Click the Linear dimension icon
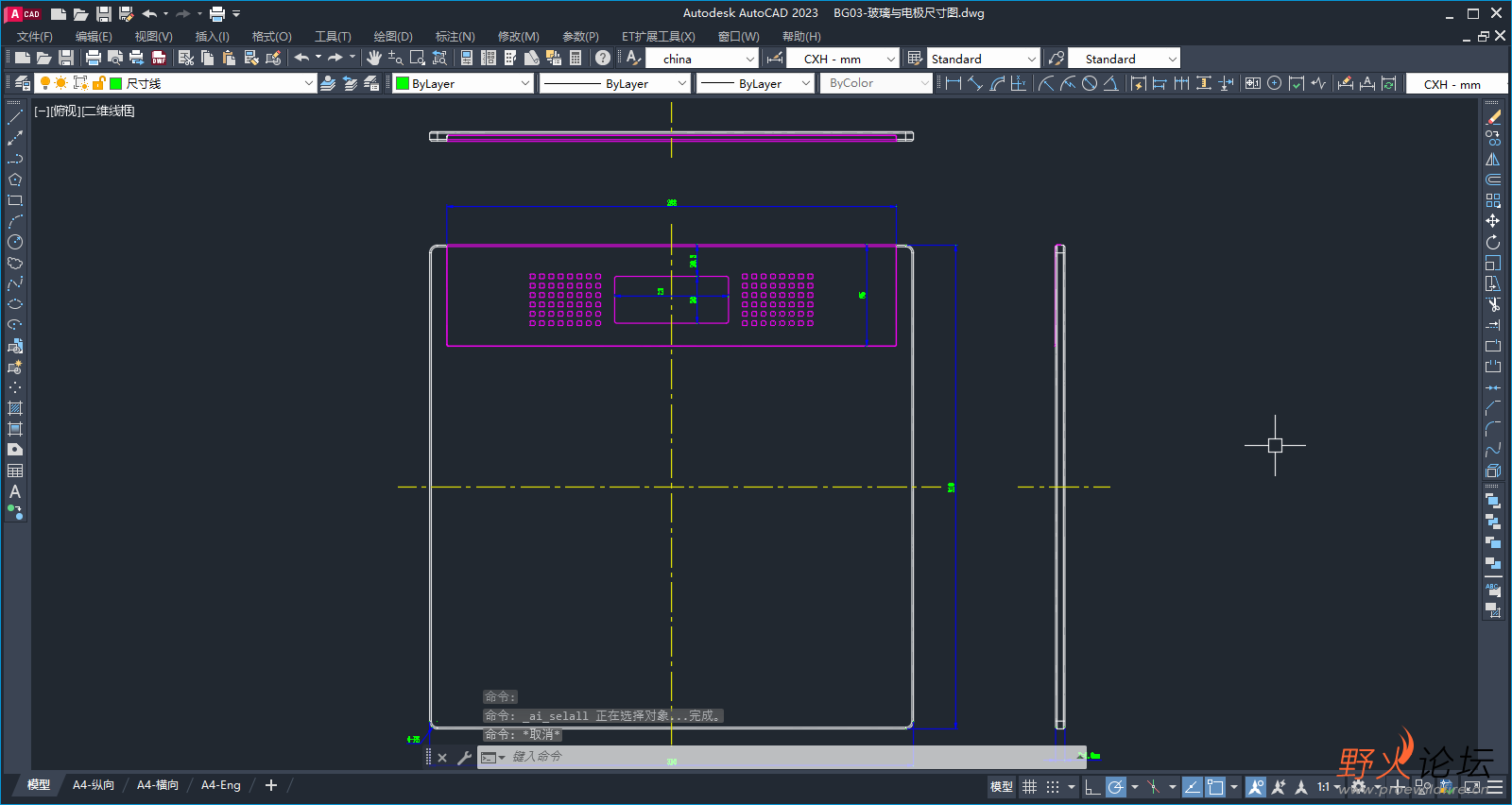Image resolution: width=1512 pixels, height=805 pixels. (x=954, y=83)
